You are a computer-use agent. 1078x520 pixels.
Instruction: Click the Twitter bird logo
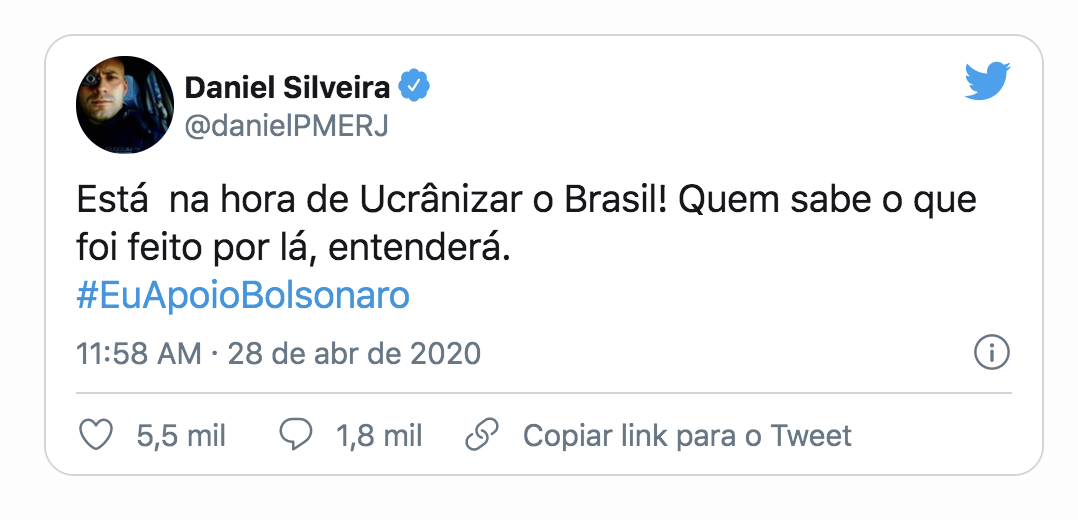coord(987,82)
